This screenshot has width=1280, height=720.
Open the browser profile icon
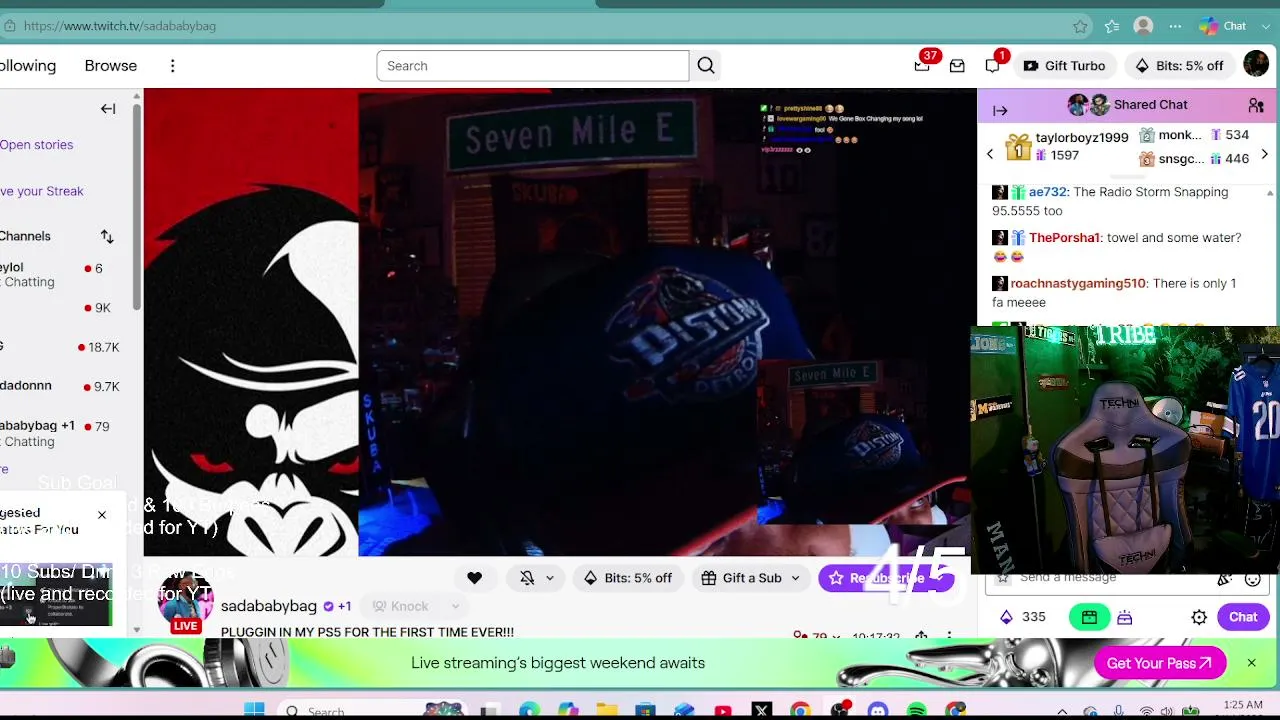1143,26
